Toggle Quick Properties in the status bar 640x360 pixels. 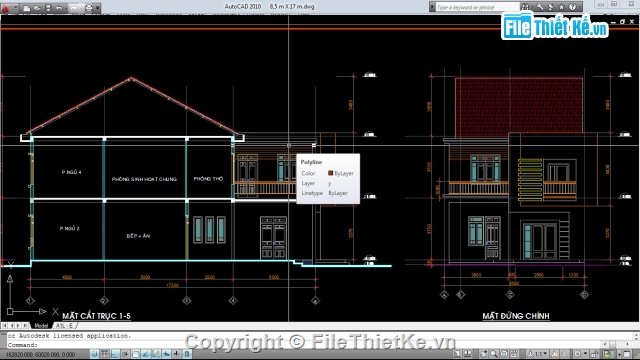[187, 354]
